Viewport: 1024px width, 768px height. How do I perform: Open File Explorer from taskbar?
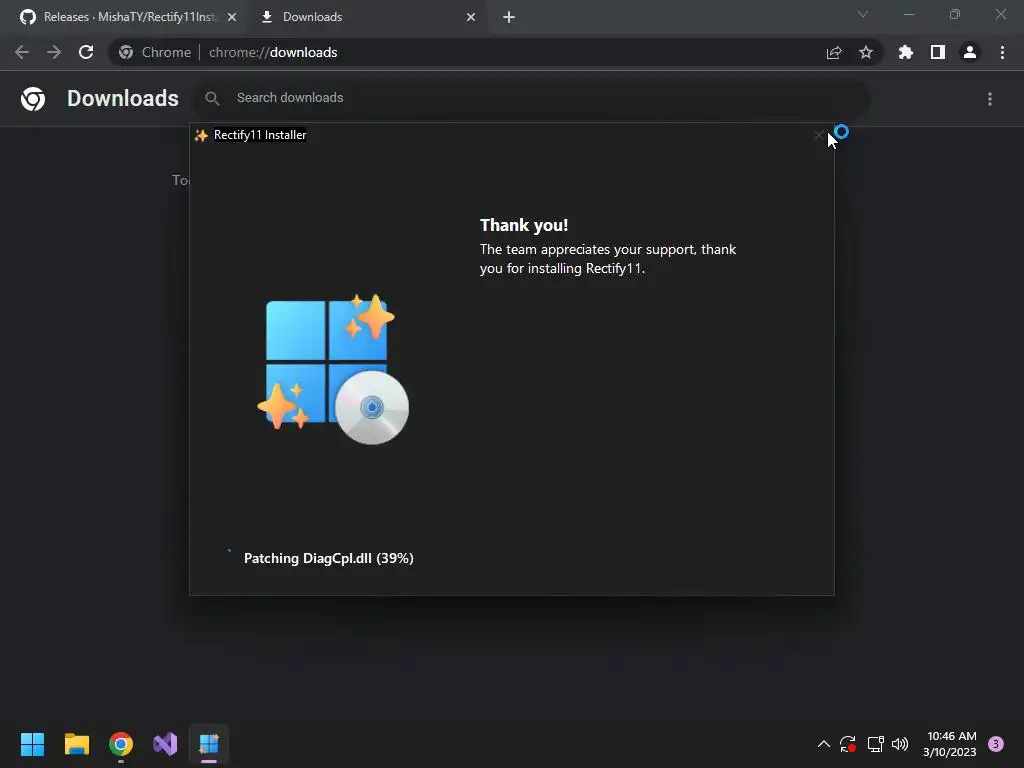point(77,744)
